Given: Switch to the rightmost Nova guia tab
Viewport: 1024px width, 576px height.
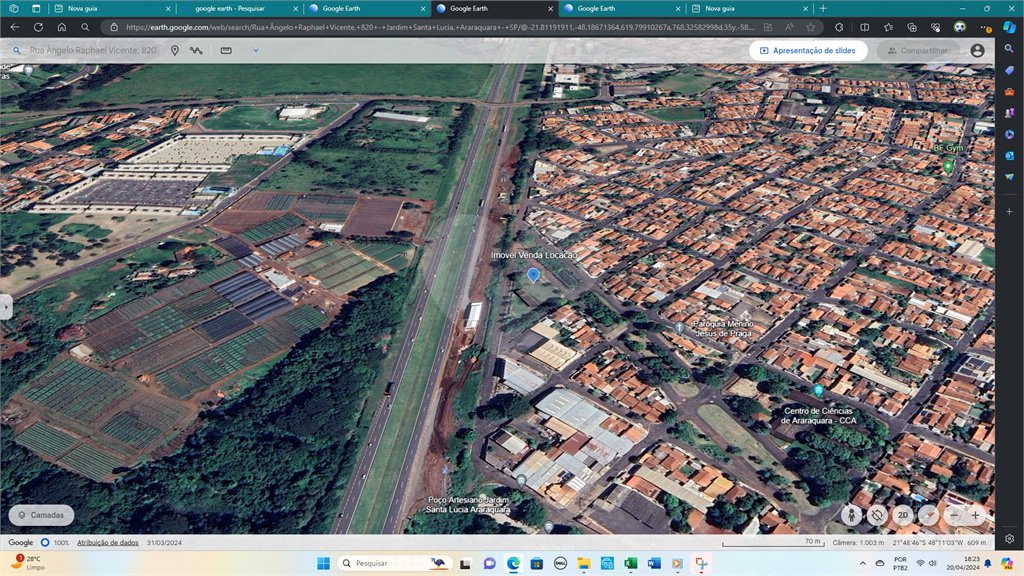Looking at the screenshot, I should tap(748, 8).
